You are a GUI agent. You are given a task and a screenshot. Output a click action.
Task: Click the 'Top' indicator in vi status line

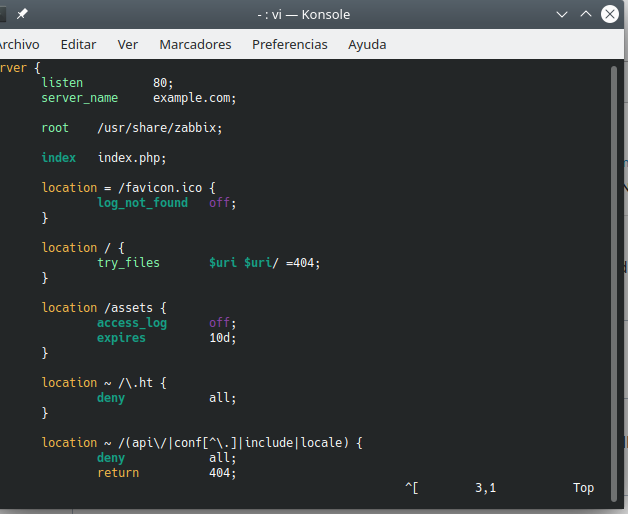[x=583, y=488]
